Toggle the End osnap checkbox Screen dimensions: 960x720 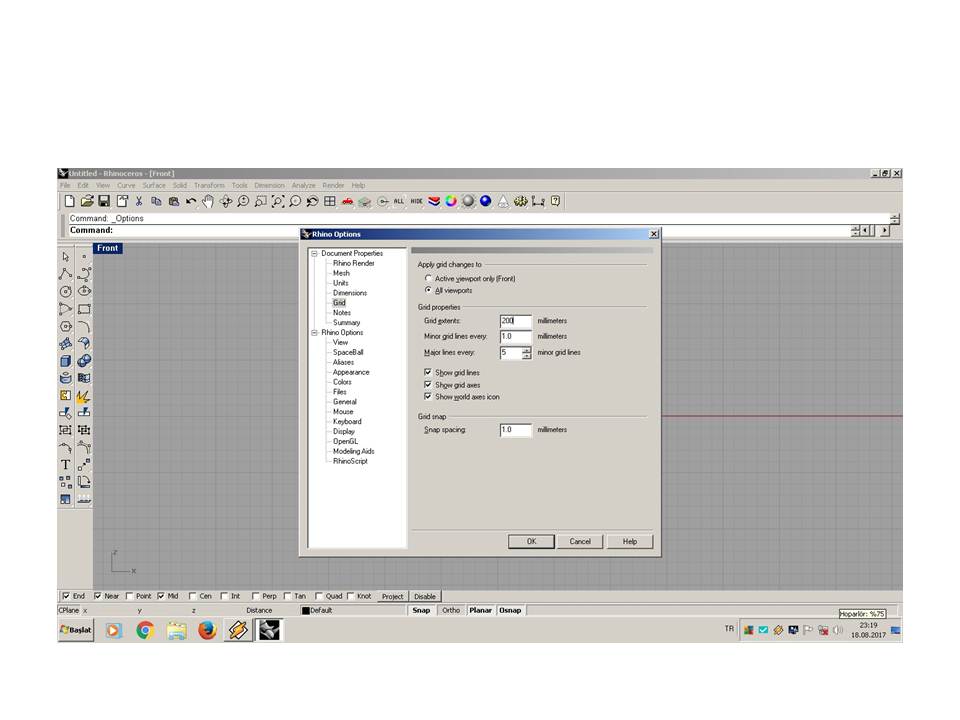pyautogui.click(x=66, y=596)
